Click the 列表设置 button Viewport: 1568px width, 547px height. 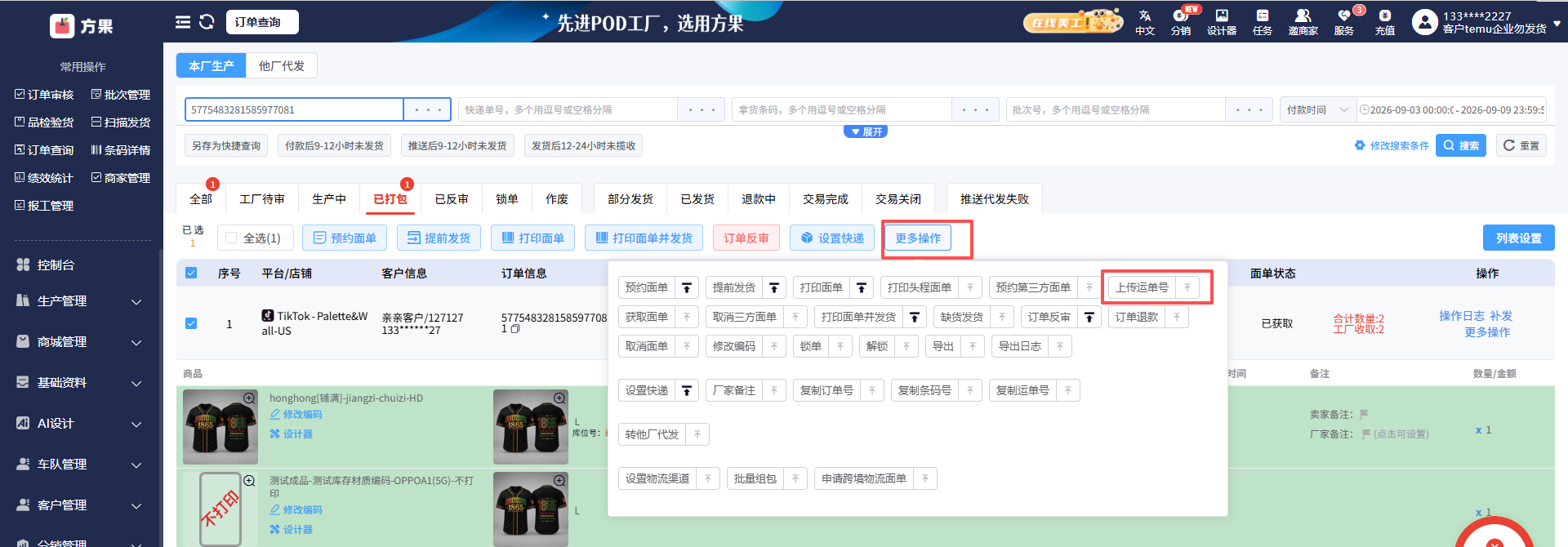[x=1519, y=238]
